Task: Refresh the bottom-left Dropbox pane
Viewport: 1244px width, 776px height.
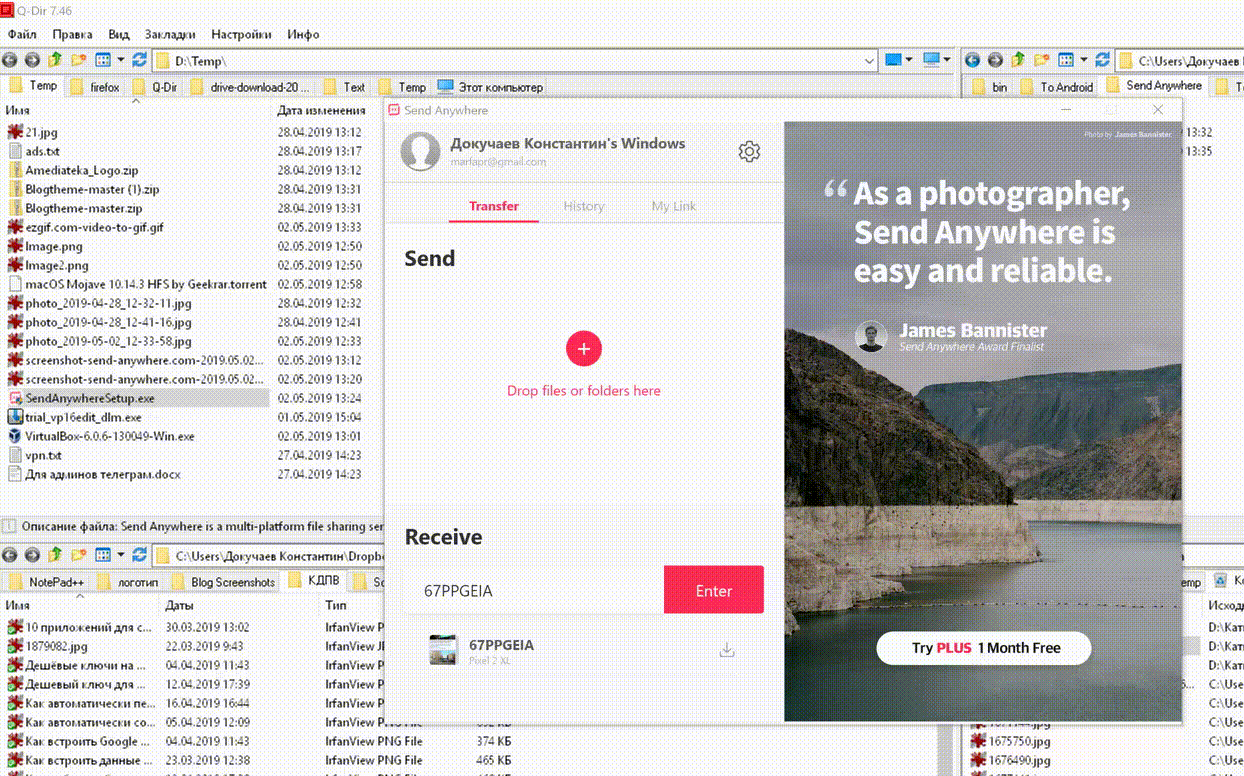Action: (139, 554)
